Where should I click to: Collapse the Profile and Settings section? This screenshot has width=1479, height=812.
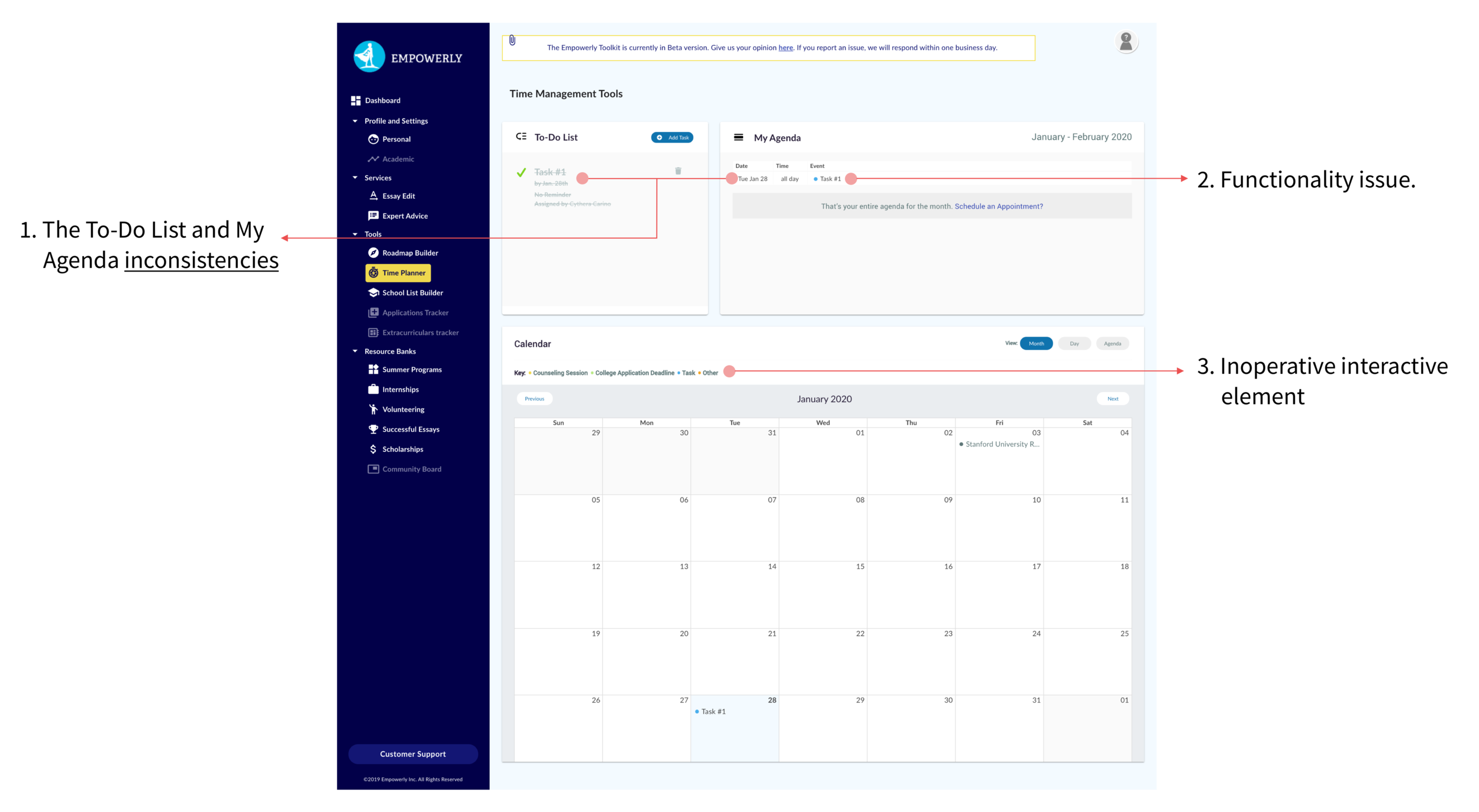(355, 121)
